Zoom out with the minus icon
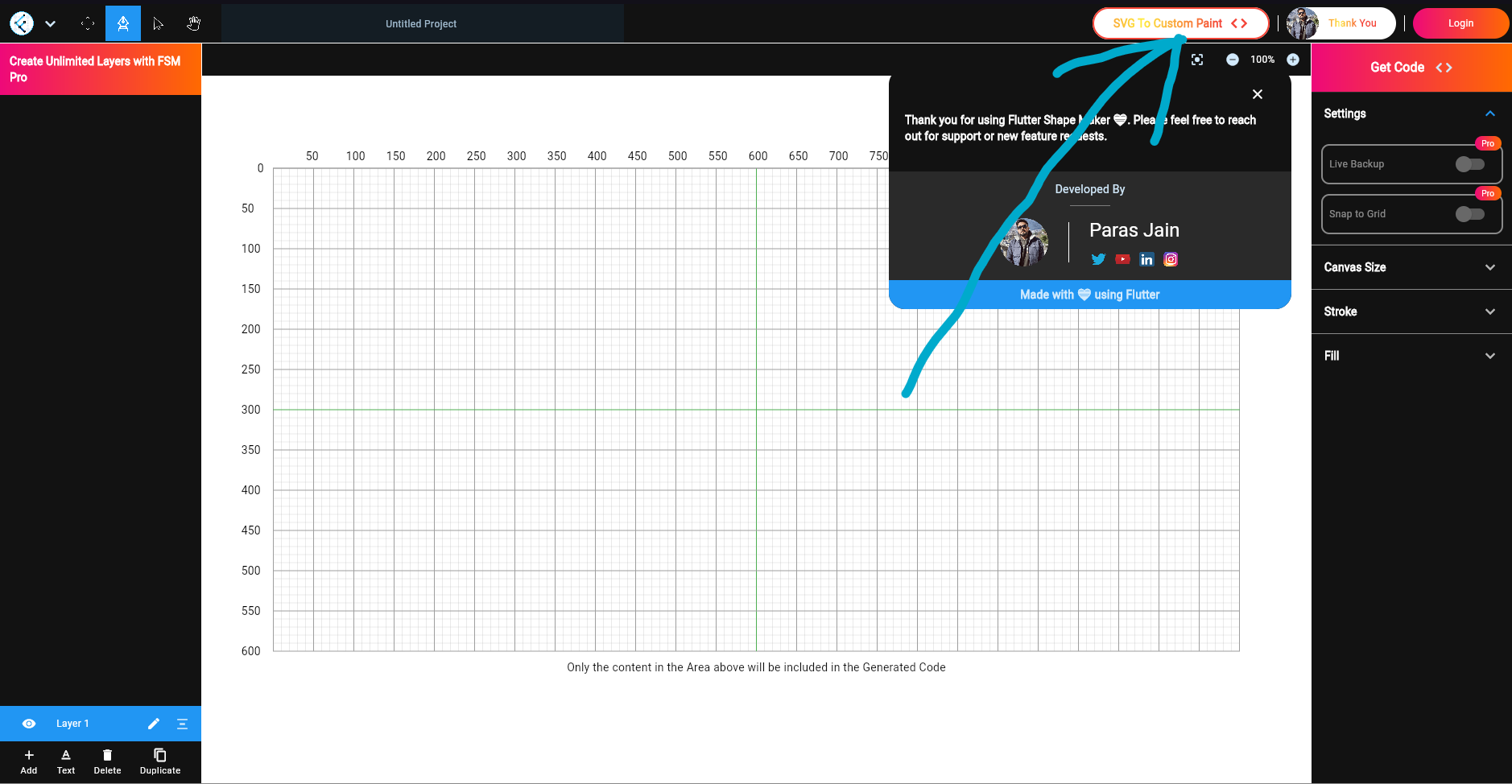Screen dimensions: 1512x784 coord(1233,60)
